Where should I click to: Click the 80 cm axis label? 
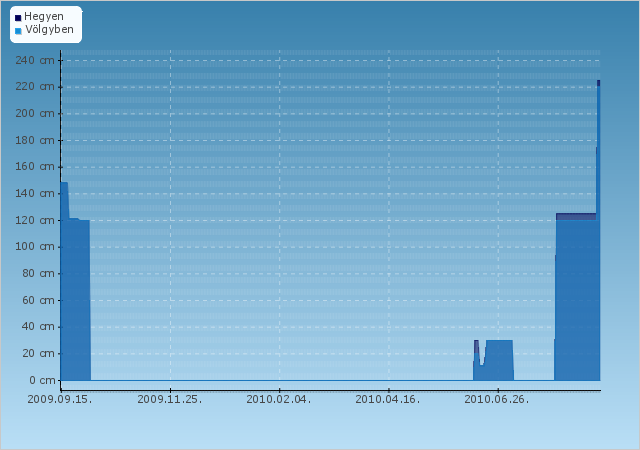pyautogui.click(x=38, y=274)
